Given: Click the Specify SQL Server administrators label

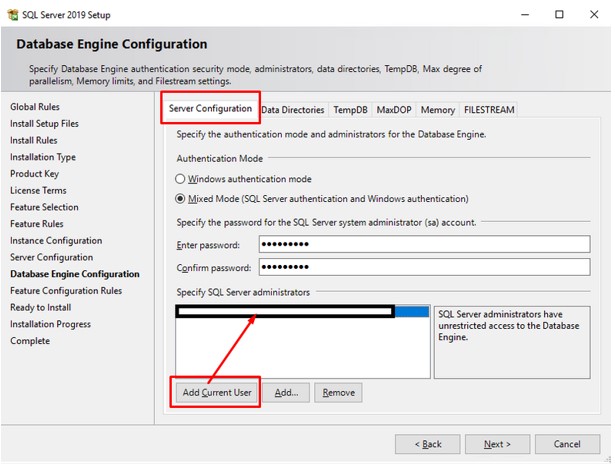Looking at the screenshot, I should tap(243, 292).
